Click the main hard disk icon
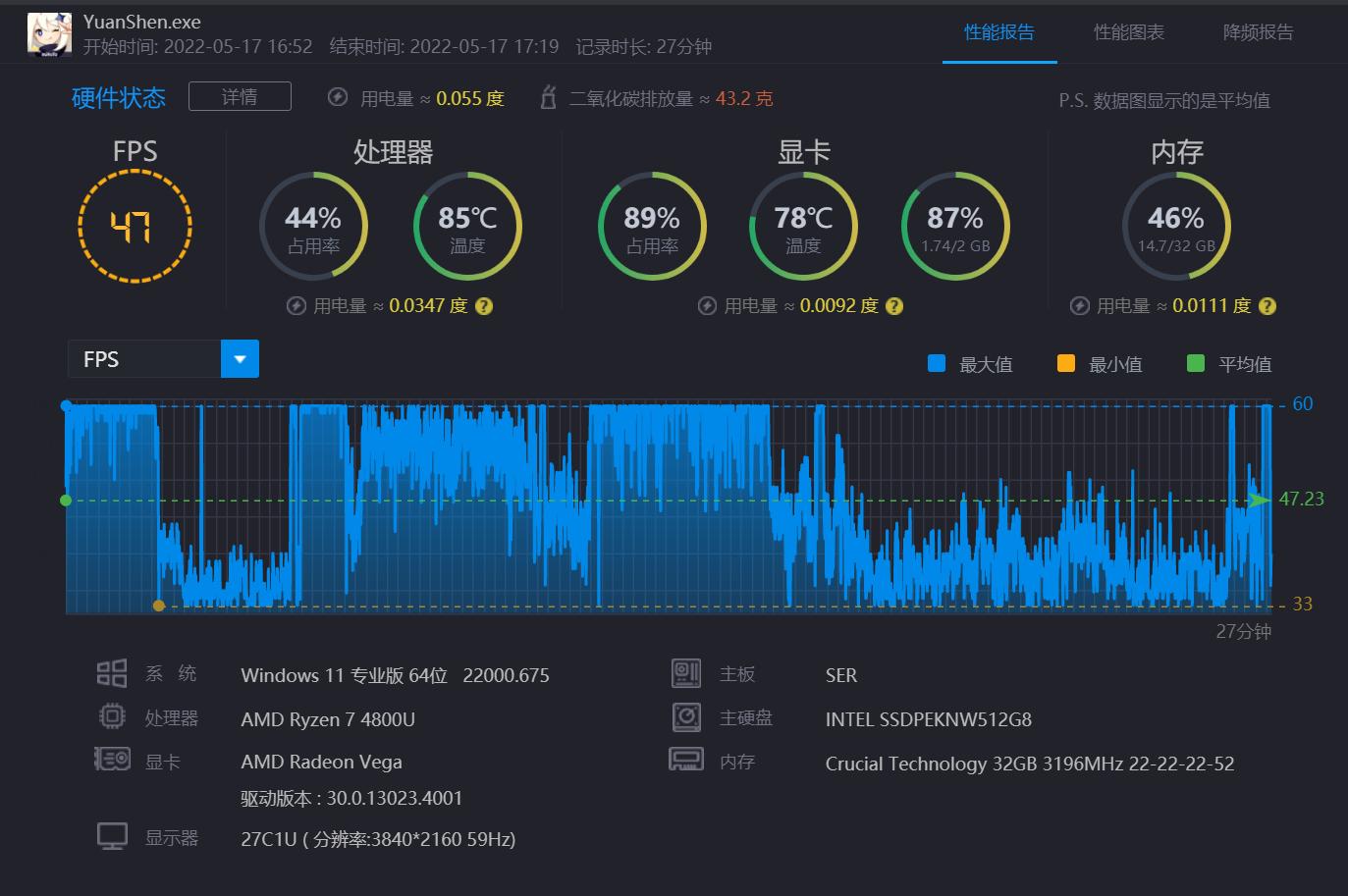This screenshot has height=896, width=1348. tap(686, 717)
